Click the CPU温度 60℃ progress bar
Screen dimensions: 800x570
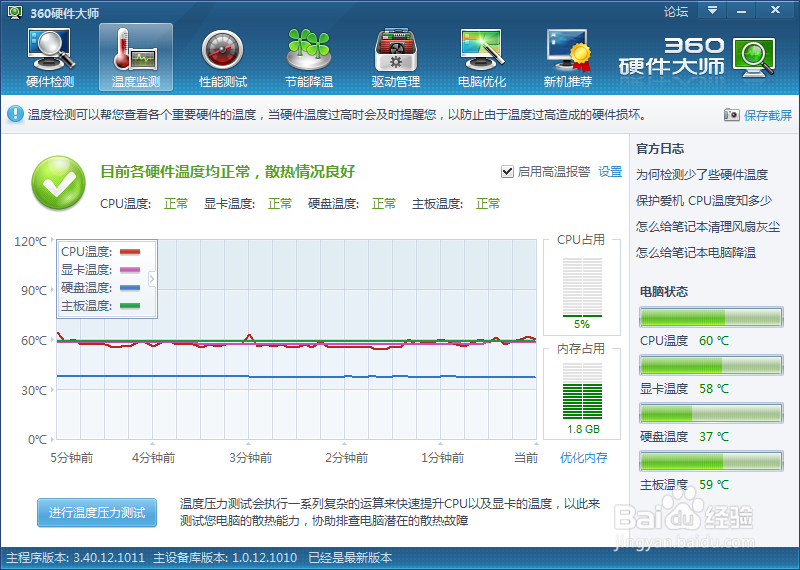tap(711, 317)
